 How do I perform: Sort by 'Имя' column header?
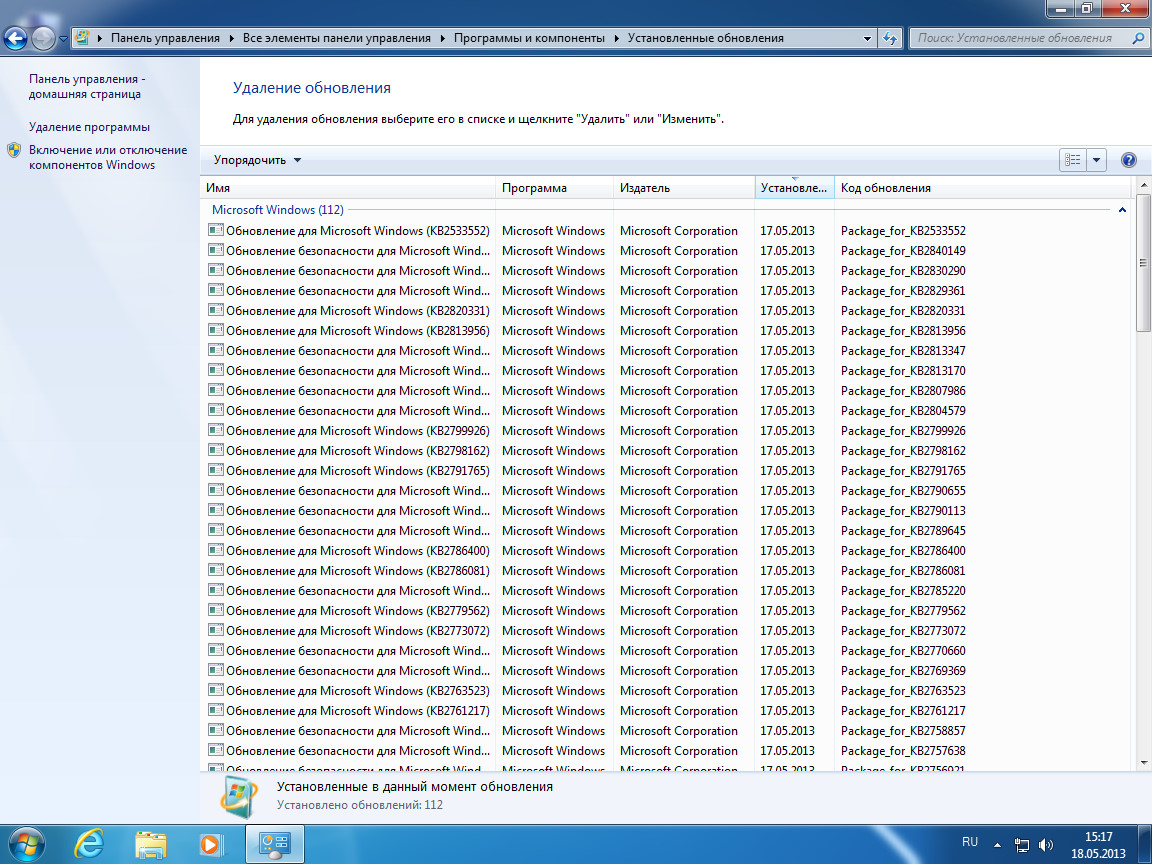click(348, 188)
